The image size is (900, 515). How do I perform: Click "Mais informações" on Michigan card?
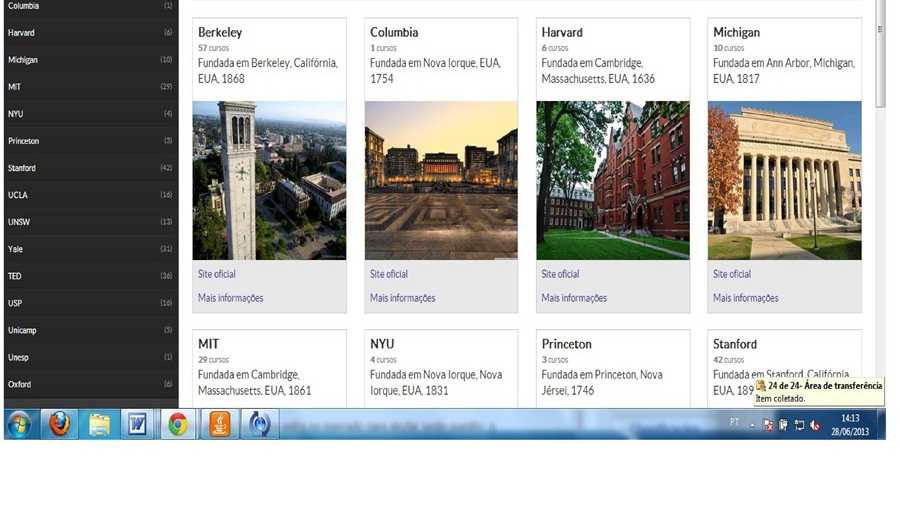pos(745,298)
